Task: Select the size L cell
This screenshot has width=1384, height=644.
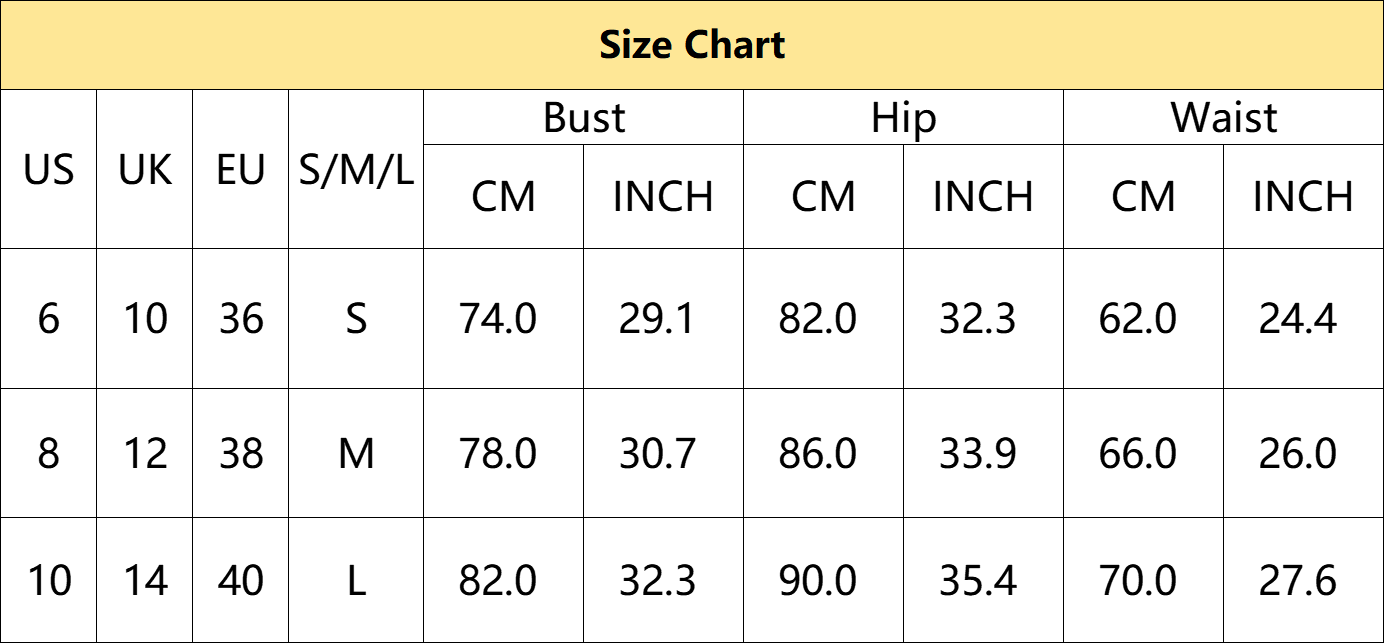Action: coord(356,581)
